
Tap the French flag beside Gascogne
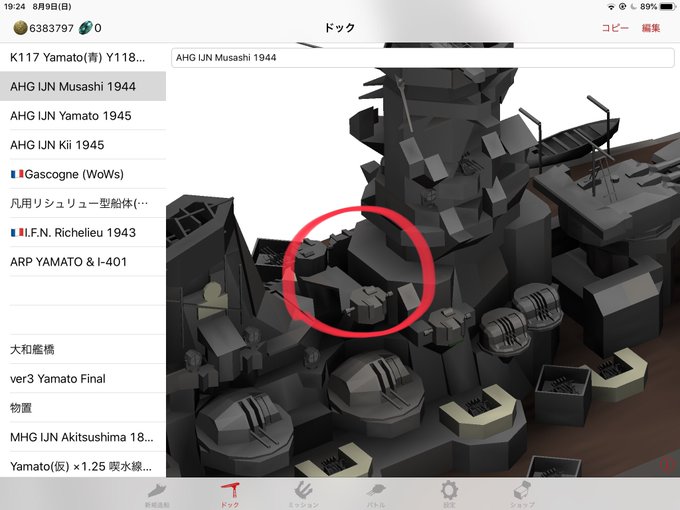tap(17, 174)
